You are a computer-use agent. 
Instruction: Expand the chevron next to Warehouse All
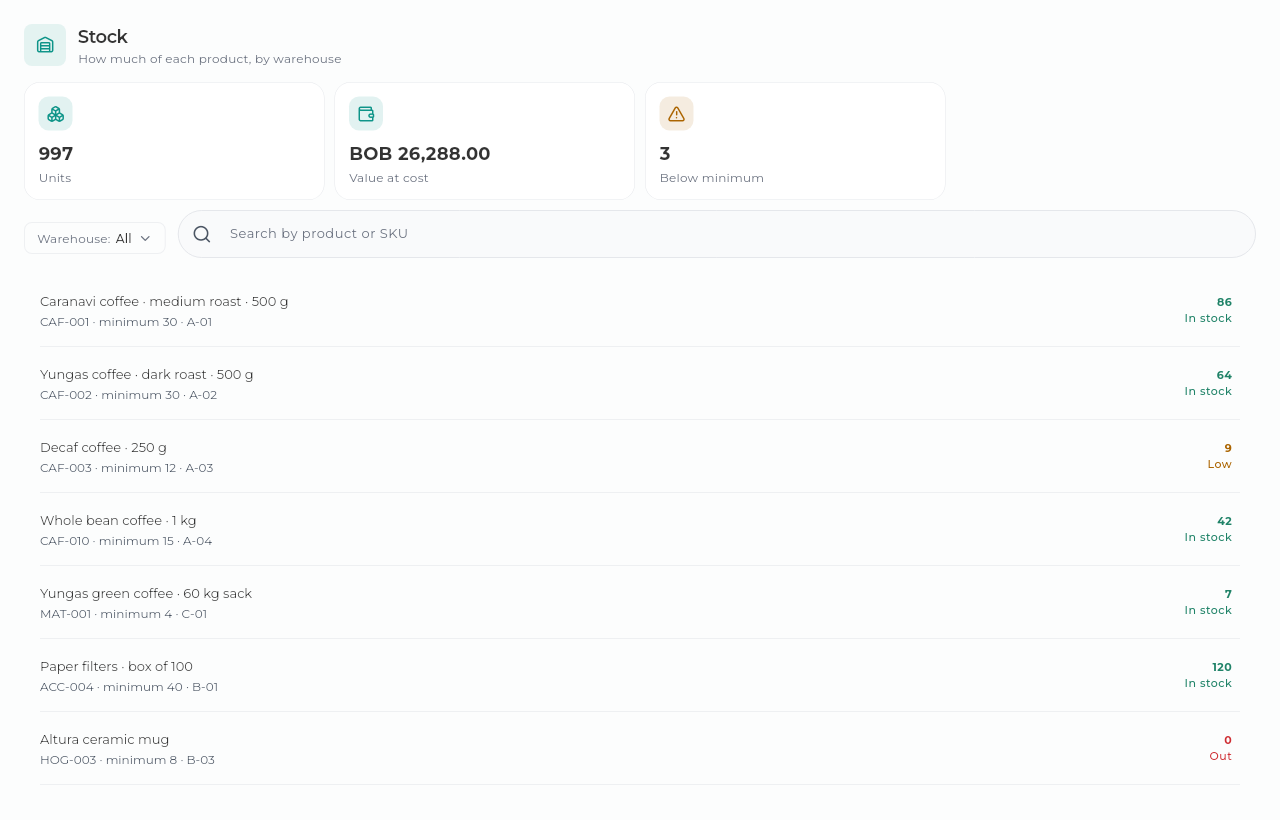[x=145, y=238]
